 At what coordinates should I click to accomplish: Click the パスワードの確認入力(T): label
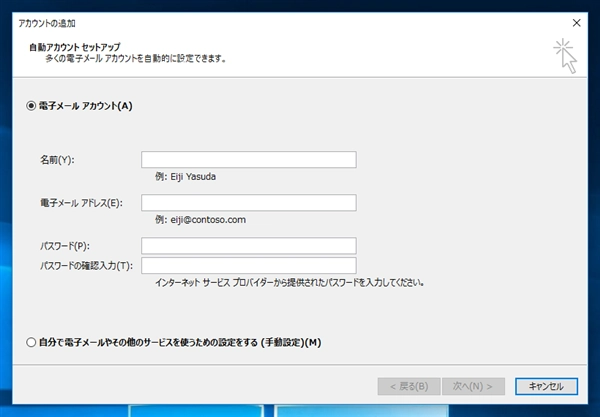click(x=86, y=266)
